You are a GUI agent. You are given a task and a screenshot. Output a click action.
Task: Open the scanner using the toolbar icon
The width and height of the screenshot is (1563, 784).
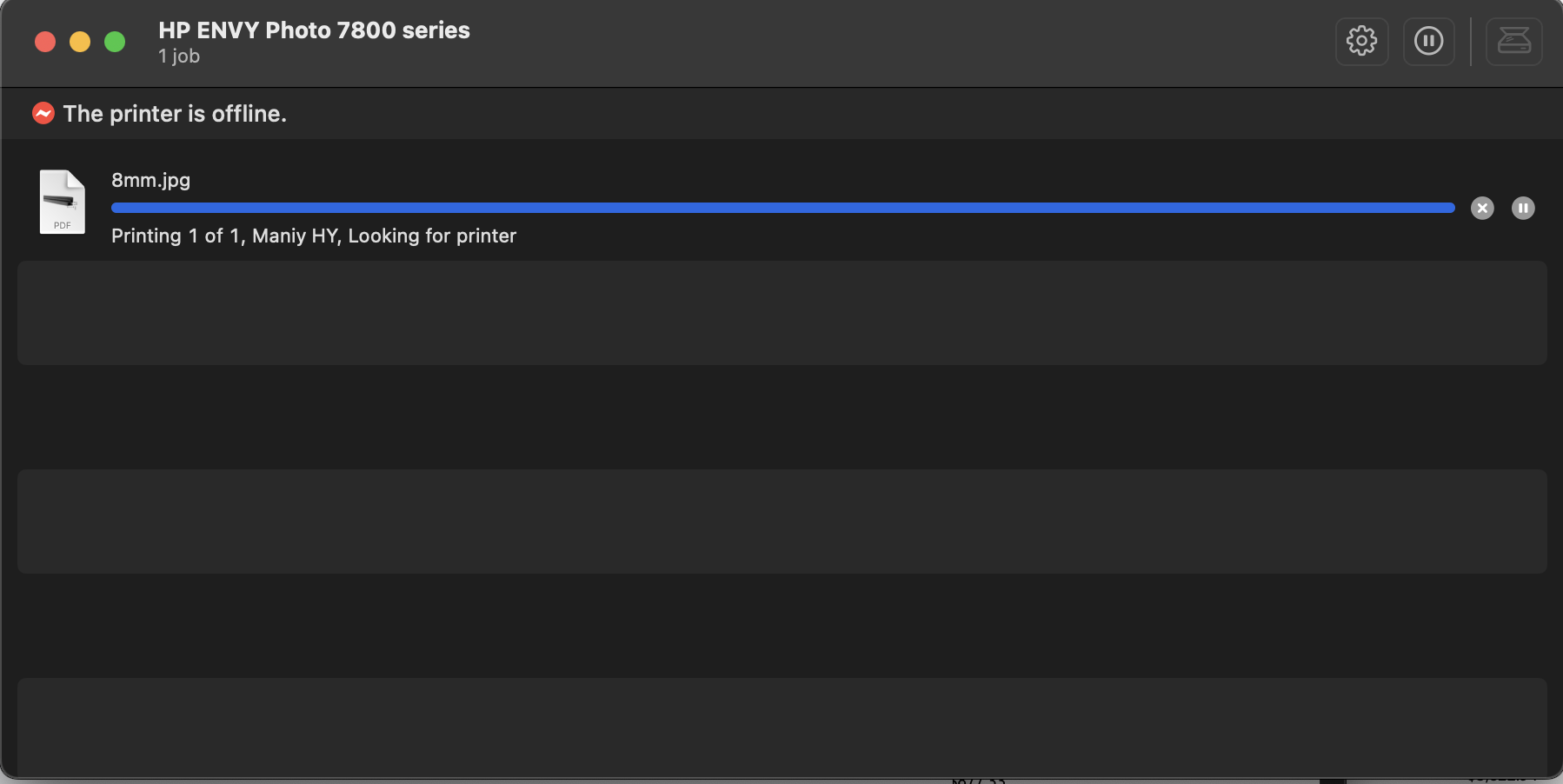[1513, 41]
